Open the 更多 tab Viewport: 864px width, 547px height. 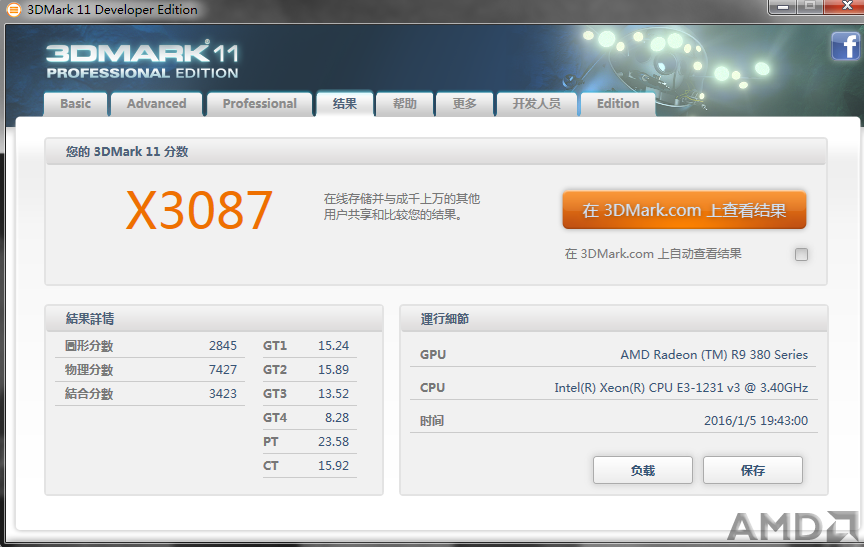465,104
